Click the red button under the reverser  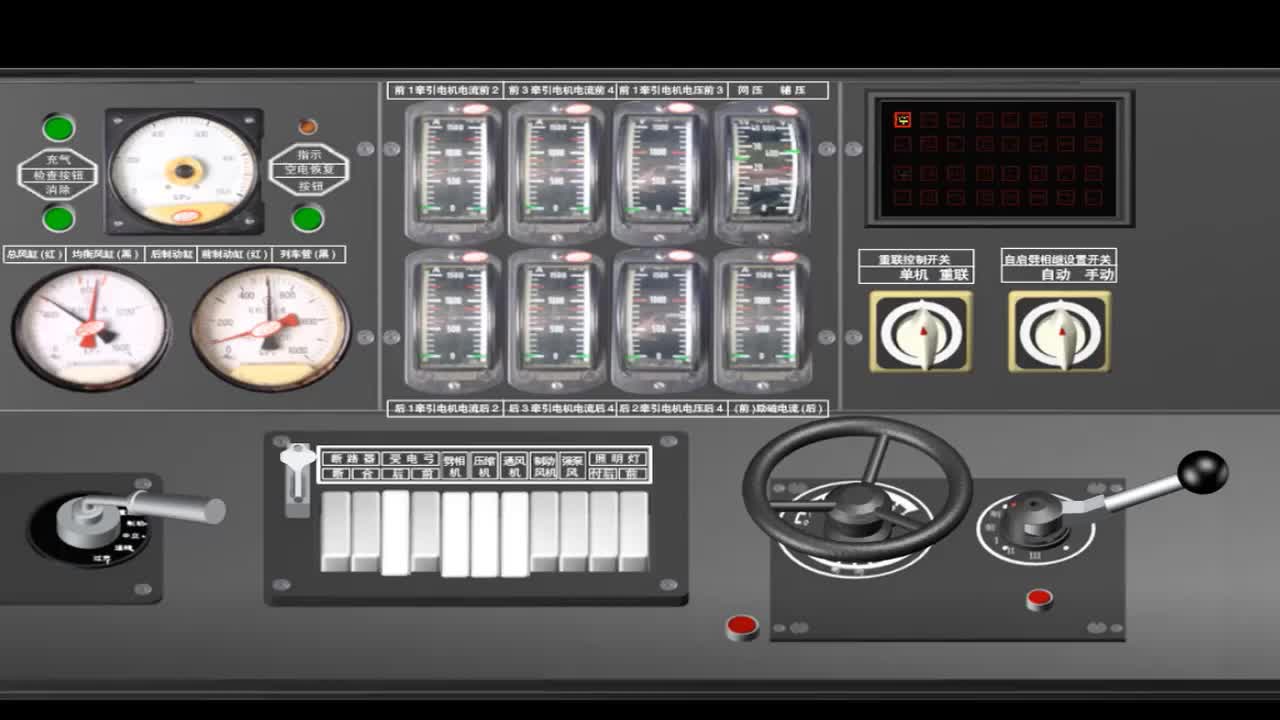pos(1039,599)
